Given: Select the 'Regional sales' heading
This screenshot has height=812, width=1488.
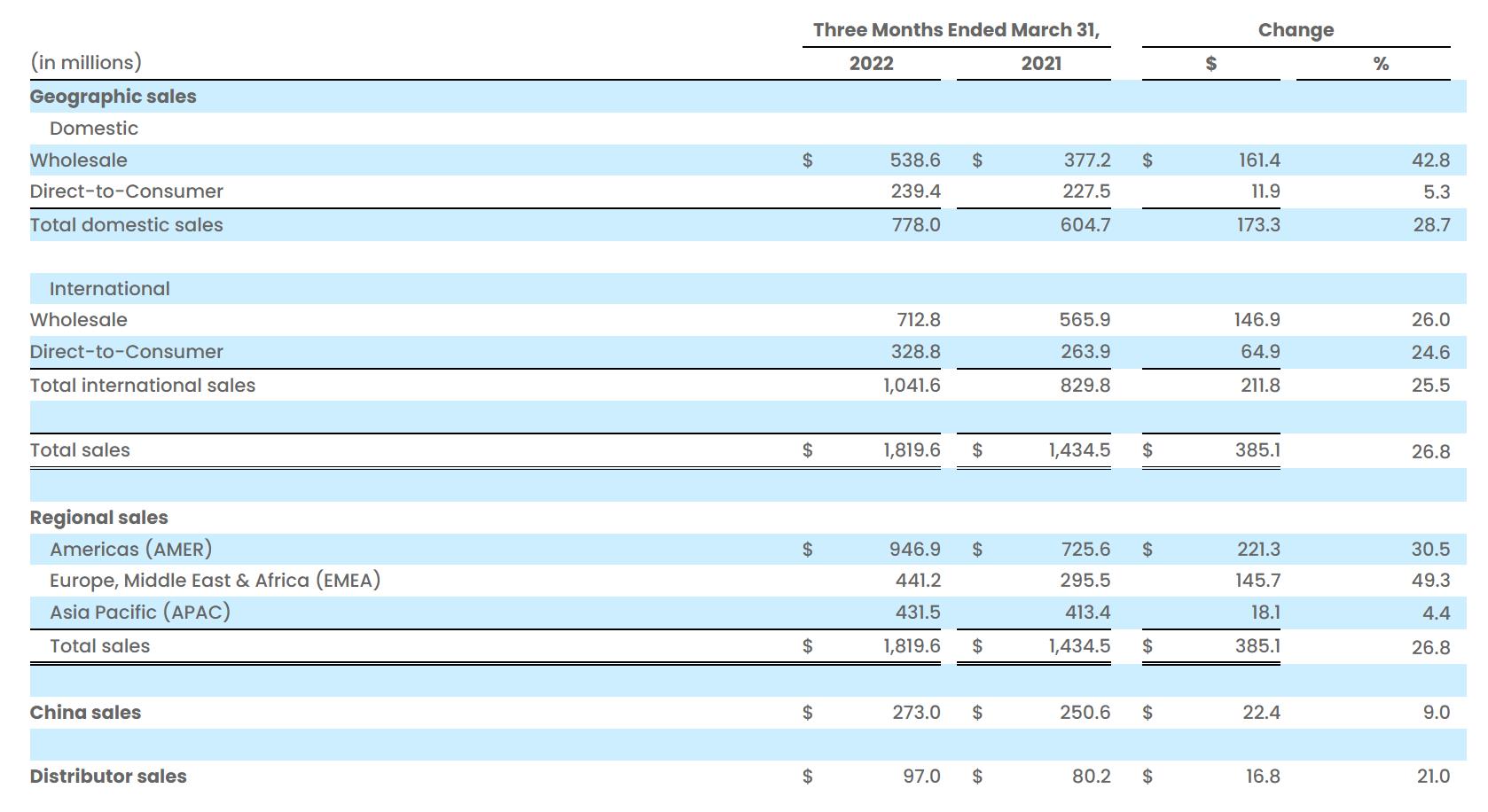Looking at the screenshot, I should tap(98, 518).
